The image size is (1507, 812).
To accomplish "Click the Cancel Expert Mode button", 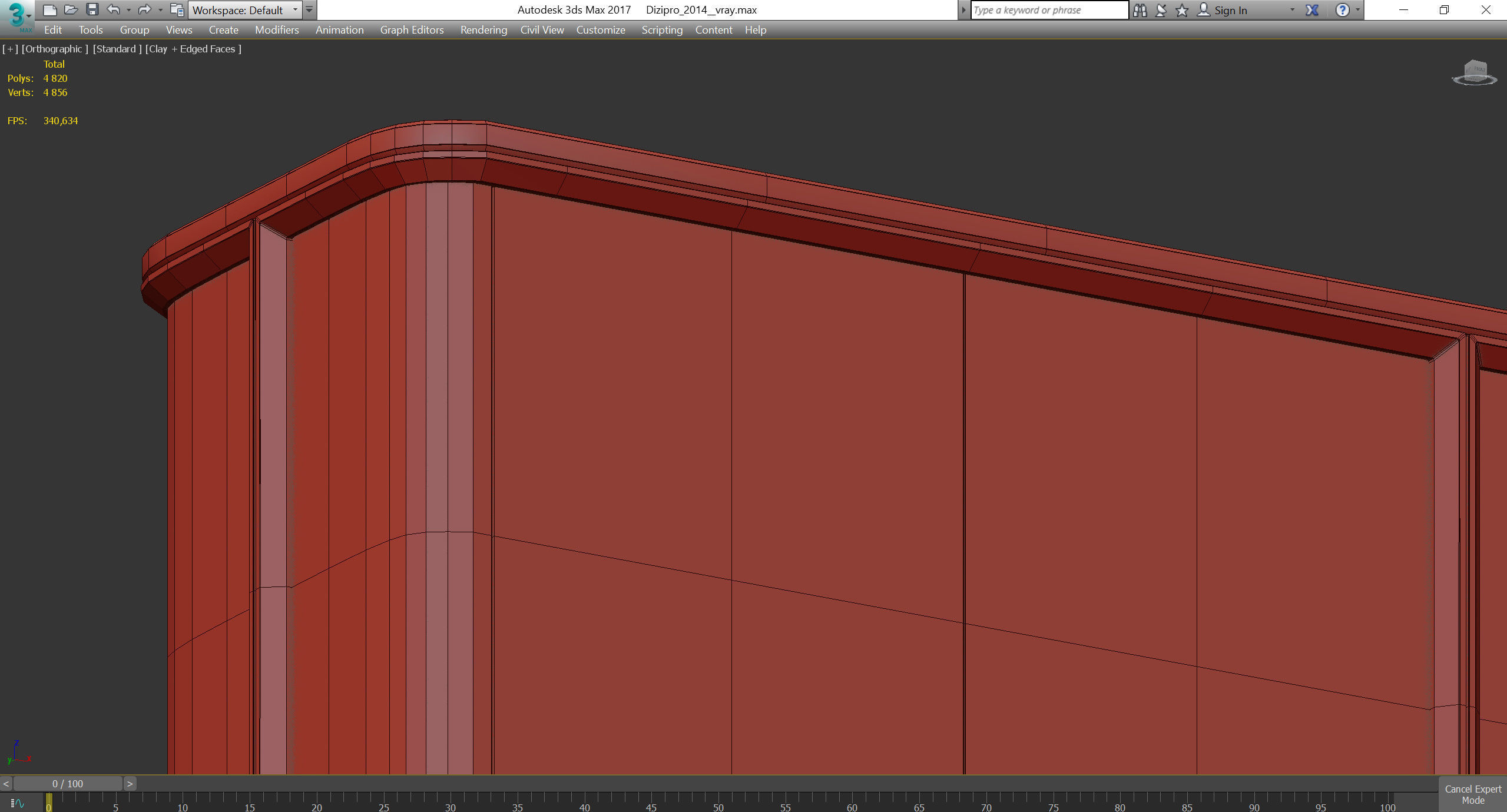I will pos(1472,794).
